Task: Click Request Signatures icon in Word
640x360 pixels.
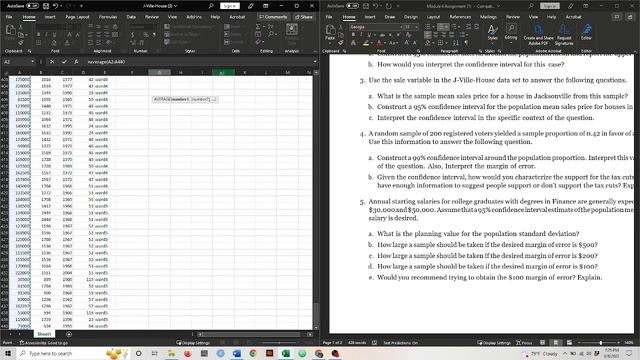Action: coord(564,34)
